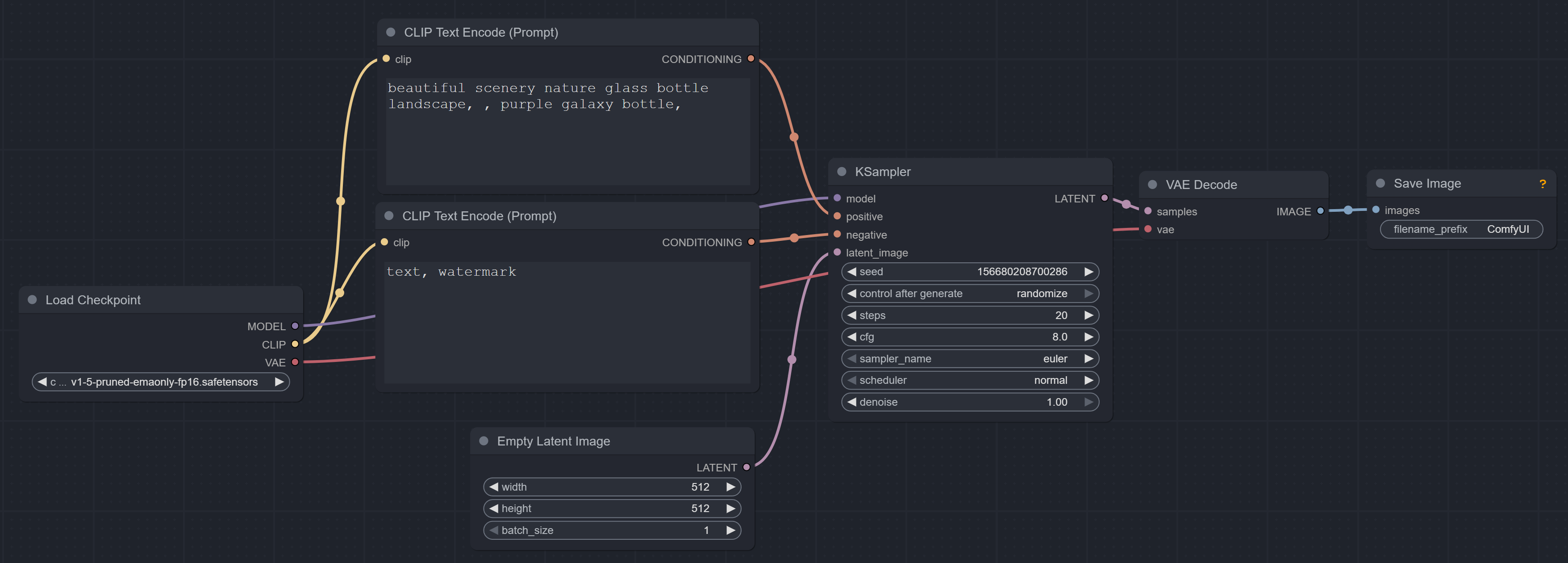Viewport: 1568px width, 563px height.
Task: Click the cfg value slider field showing 8.0
Action: click(x=970, y=337)
